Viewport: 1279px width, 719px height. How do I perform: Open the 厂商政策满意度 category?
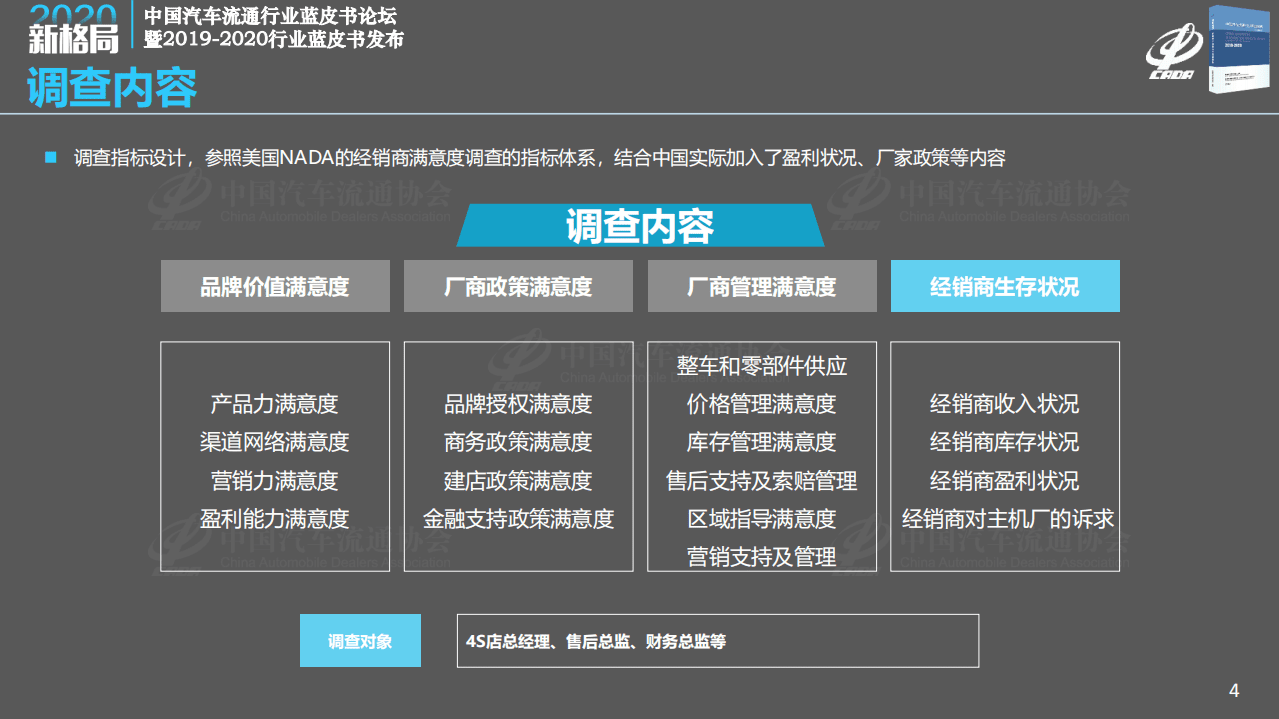pos(518,285)
